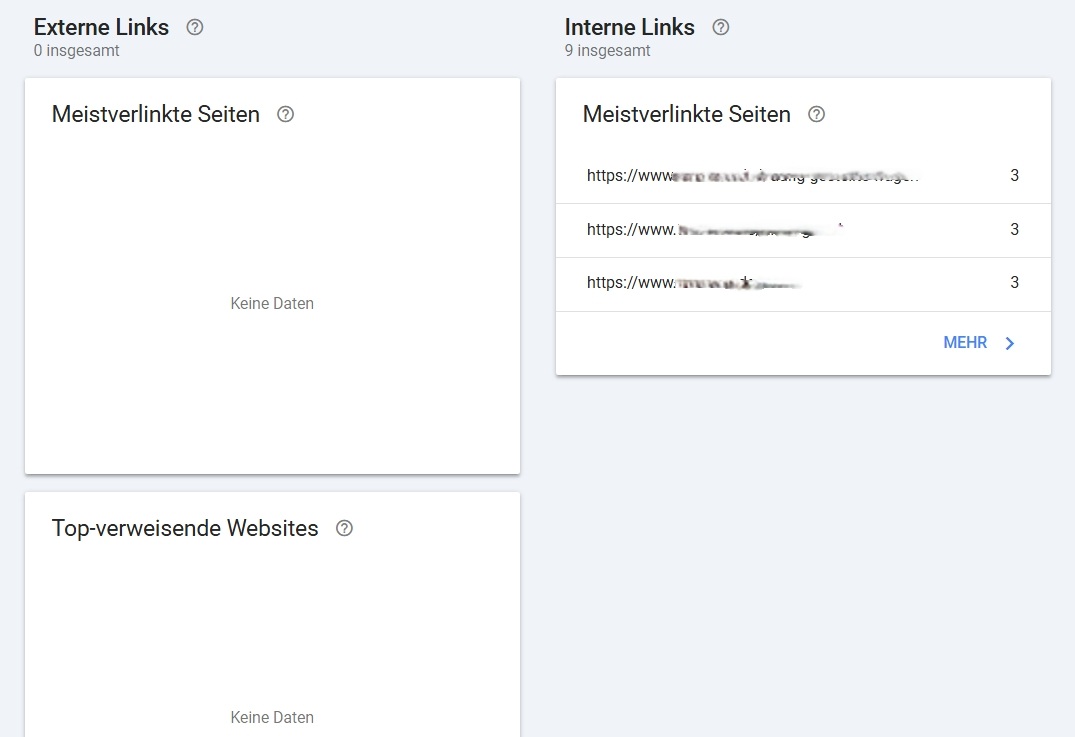Click the chevron arrow beside MEHR
1075x737 pixels.
tap(1010, 343)
